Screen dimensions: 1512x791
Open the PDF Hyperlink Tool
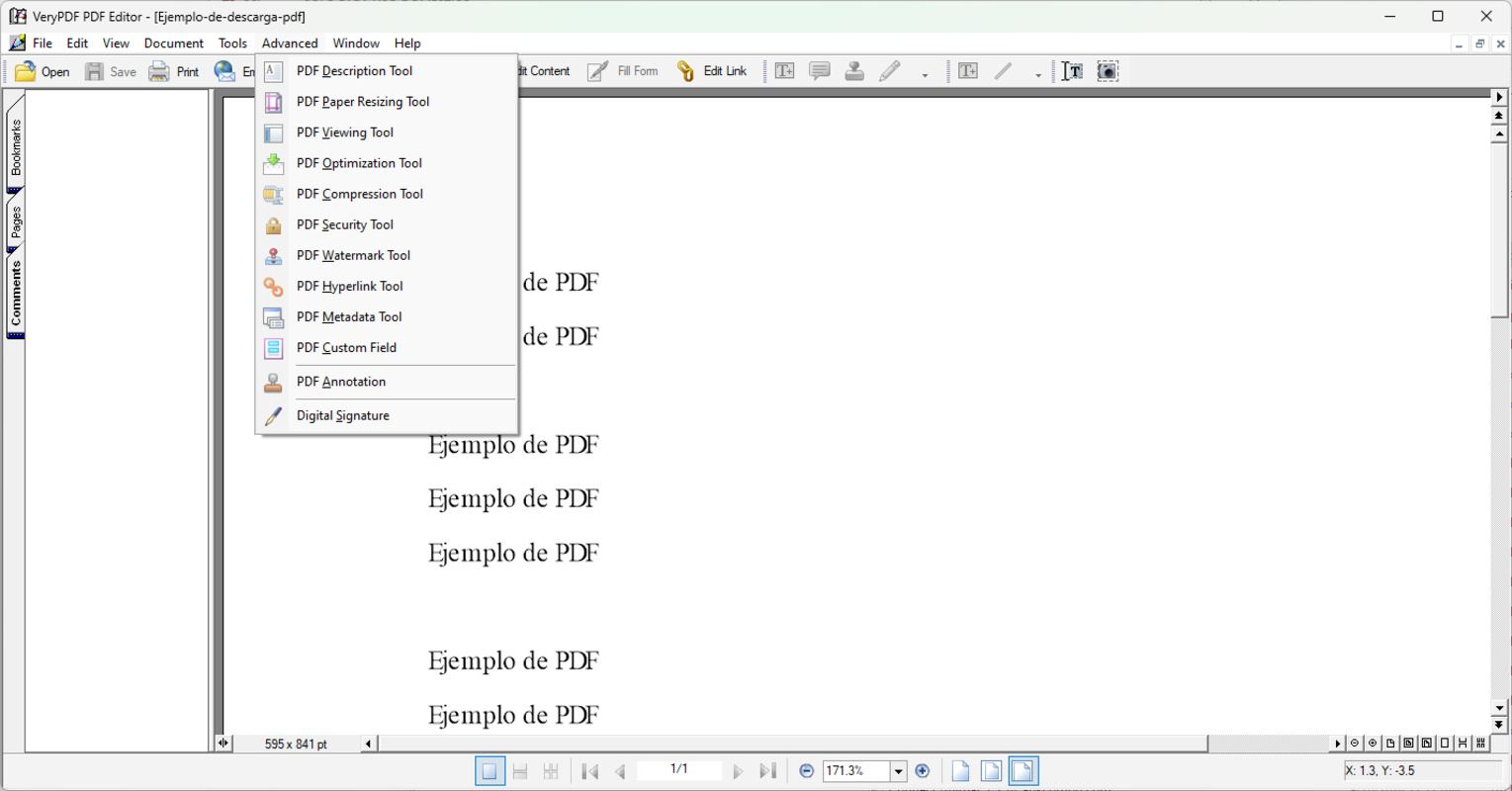pyautogui.click(x=386, y=286)
